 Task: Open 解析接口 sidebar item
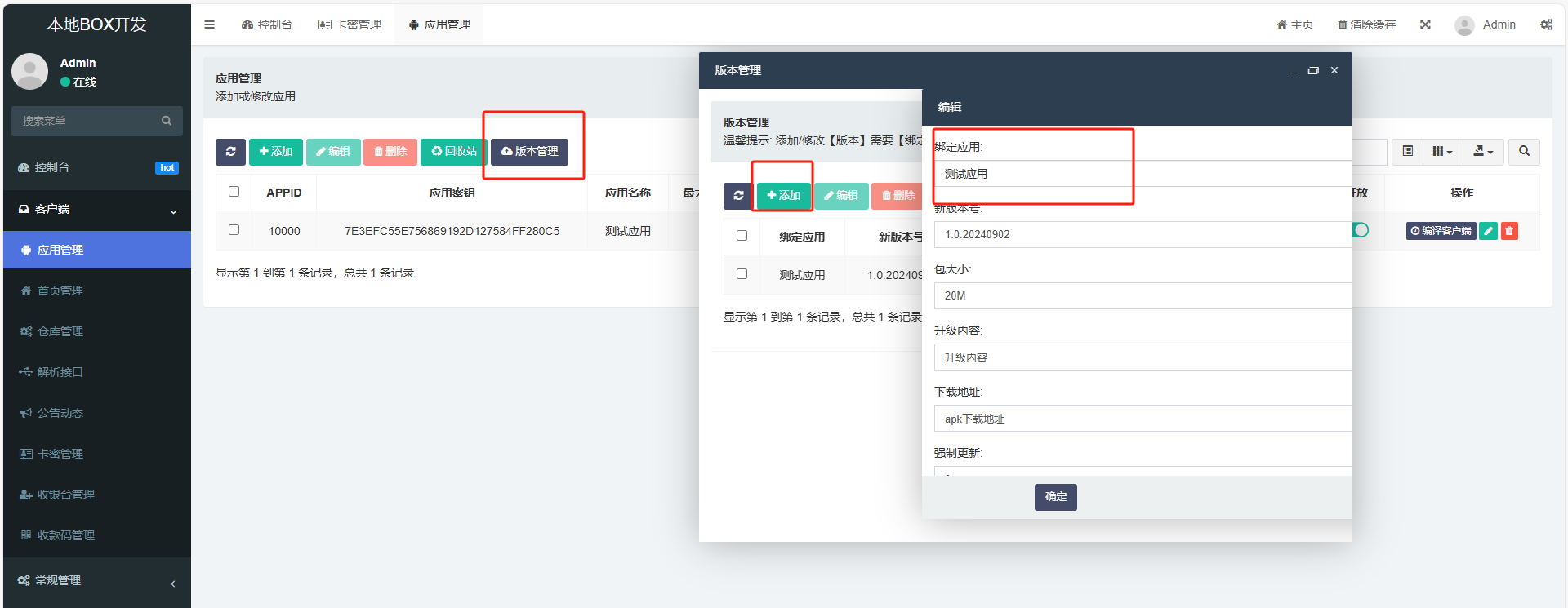click(97, 372)
